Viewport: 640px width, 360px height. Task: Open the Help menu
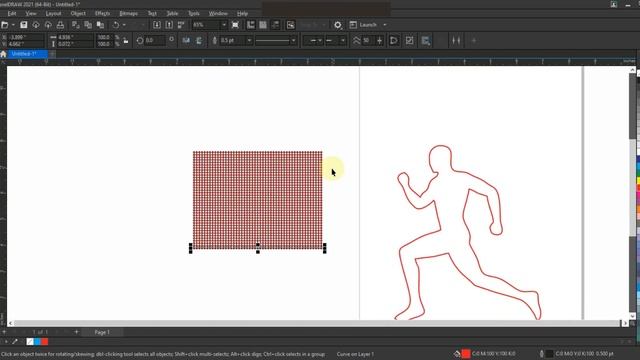tap(242, 13)
